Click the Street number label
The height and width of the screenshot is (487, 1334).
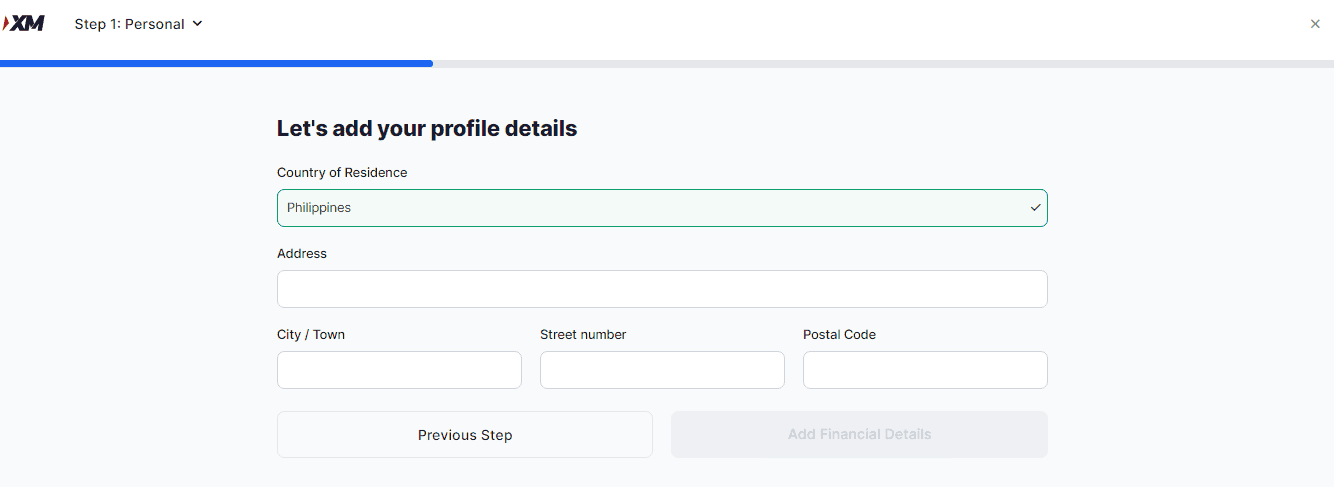pyautogui.click(x=583, y=335)
